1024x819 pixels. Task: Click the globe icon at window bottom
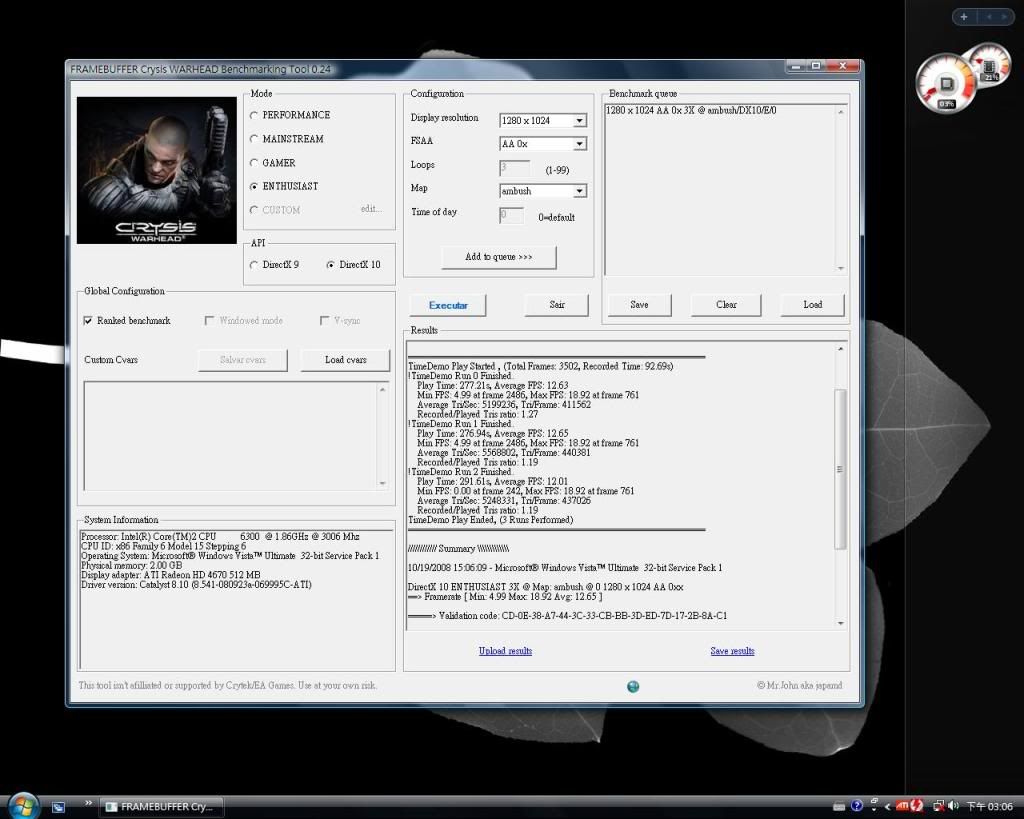[x=633, y=686]
